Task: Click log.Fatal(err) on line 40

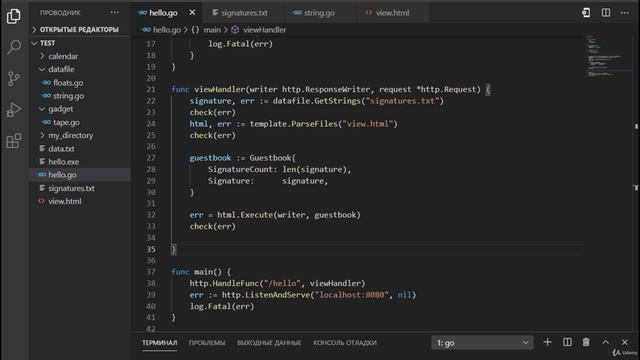Action: click(x=222, y=306)
